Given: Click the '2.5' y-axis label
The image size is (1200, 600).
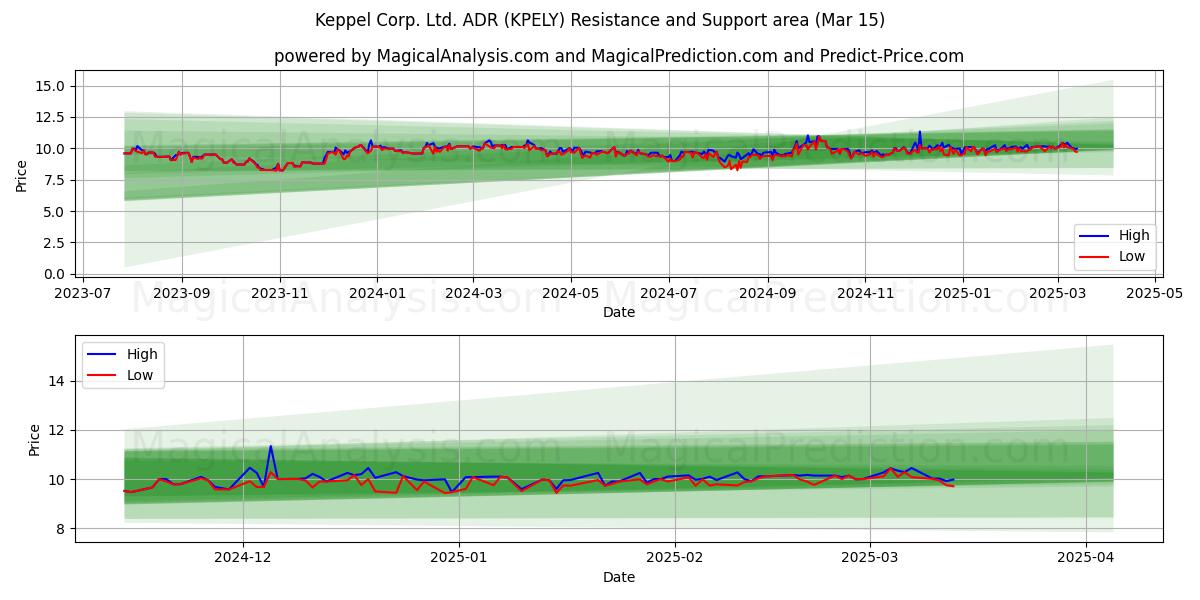Looking at the screenshot, I should click(x=56, y=243).
